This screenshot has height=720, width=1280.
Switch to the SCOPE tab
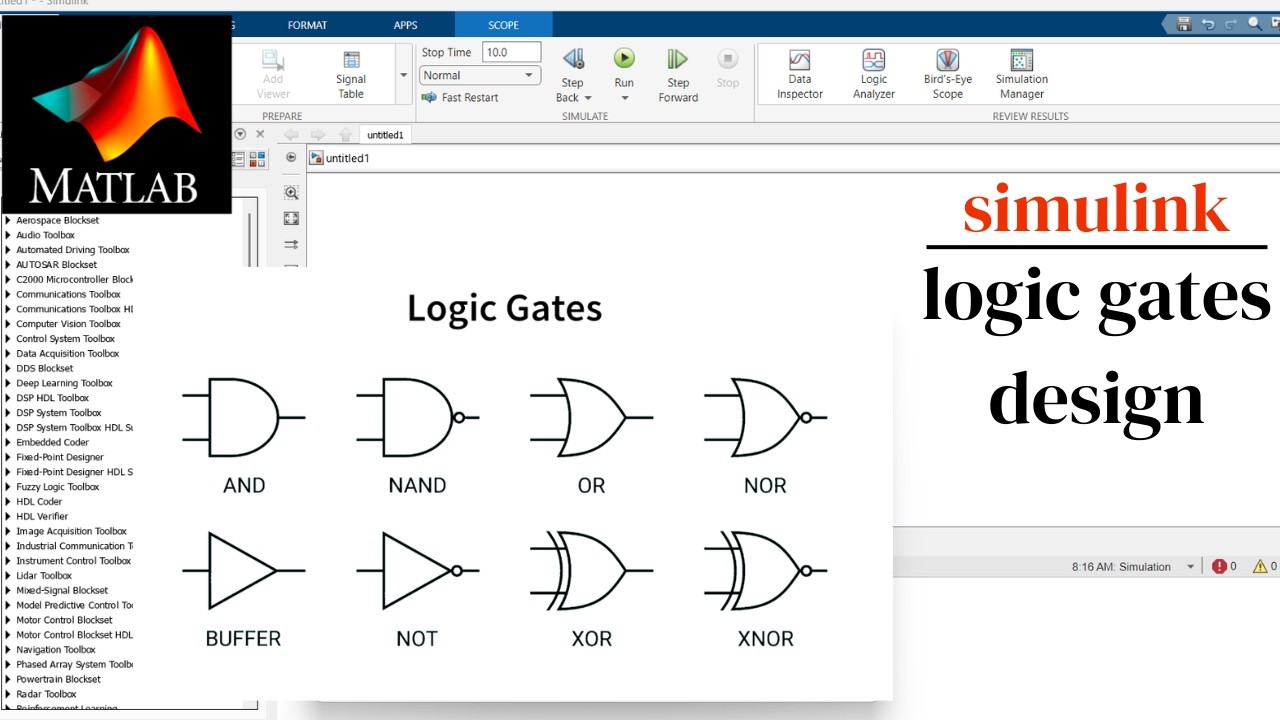point(503,25)
